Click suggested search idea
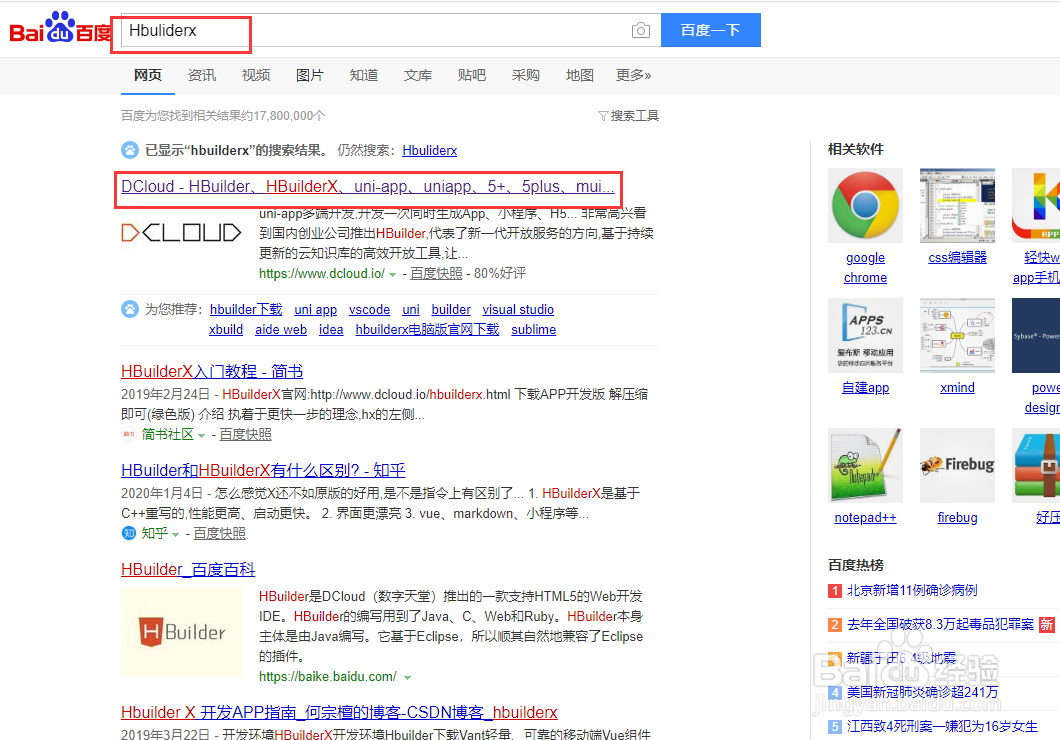 click(x=331, y=330)
